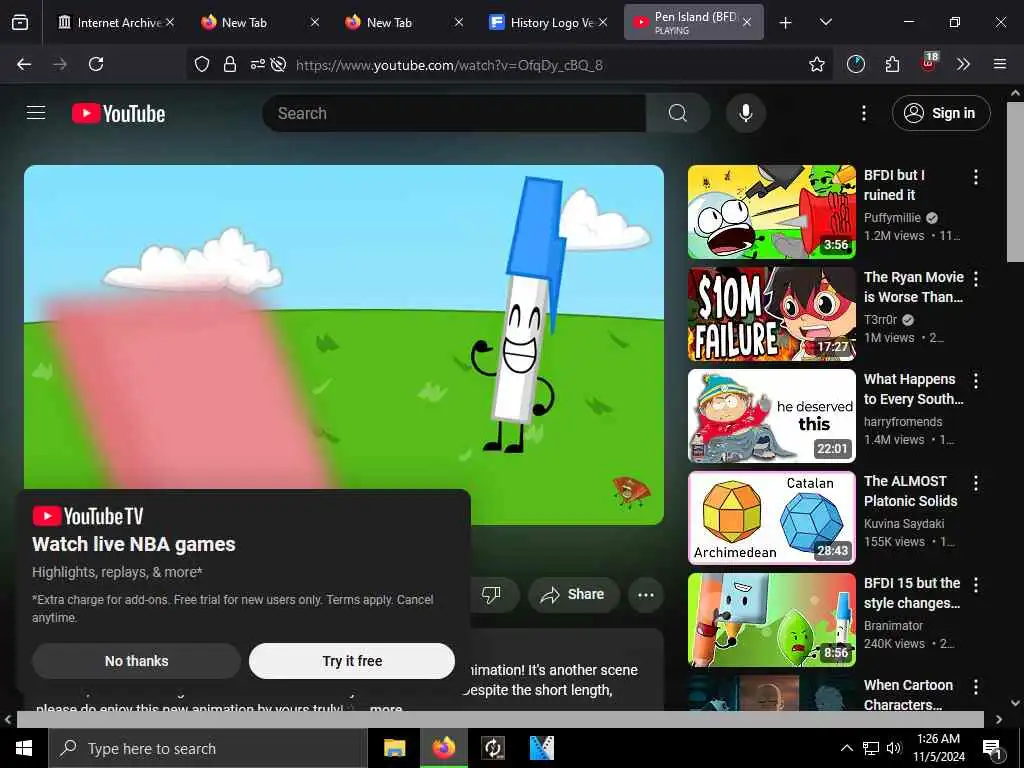Click the Windows taskbar search box

pyautogui.click(x=208, y=748)
